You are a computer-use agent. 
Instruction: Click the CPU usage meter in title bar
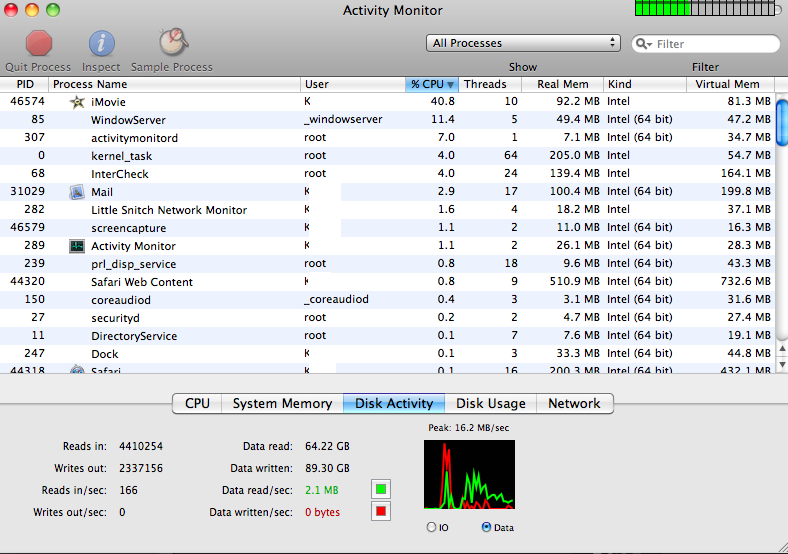click(x=705, y=9)
